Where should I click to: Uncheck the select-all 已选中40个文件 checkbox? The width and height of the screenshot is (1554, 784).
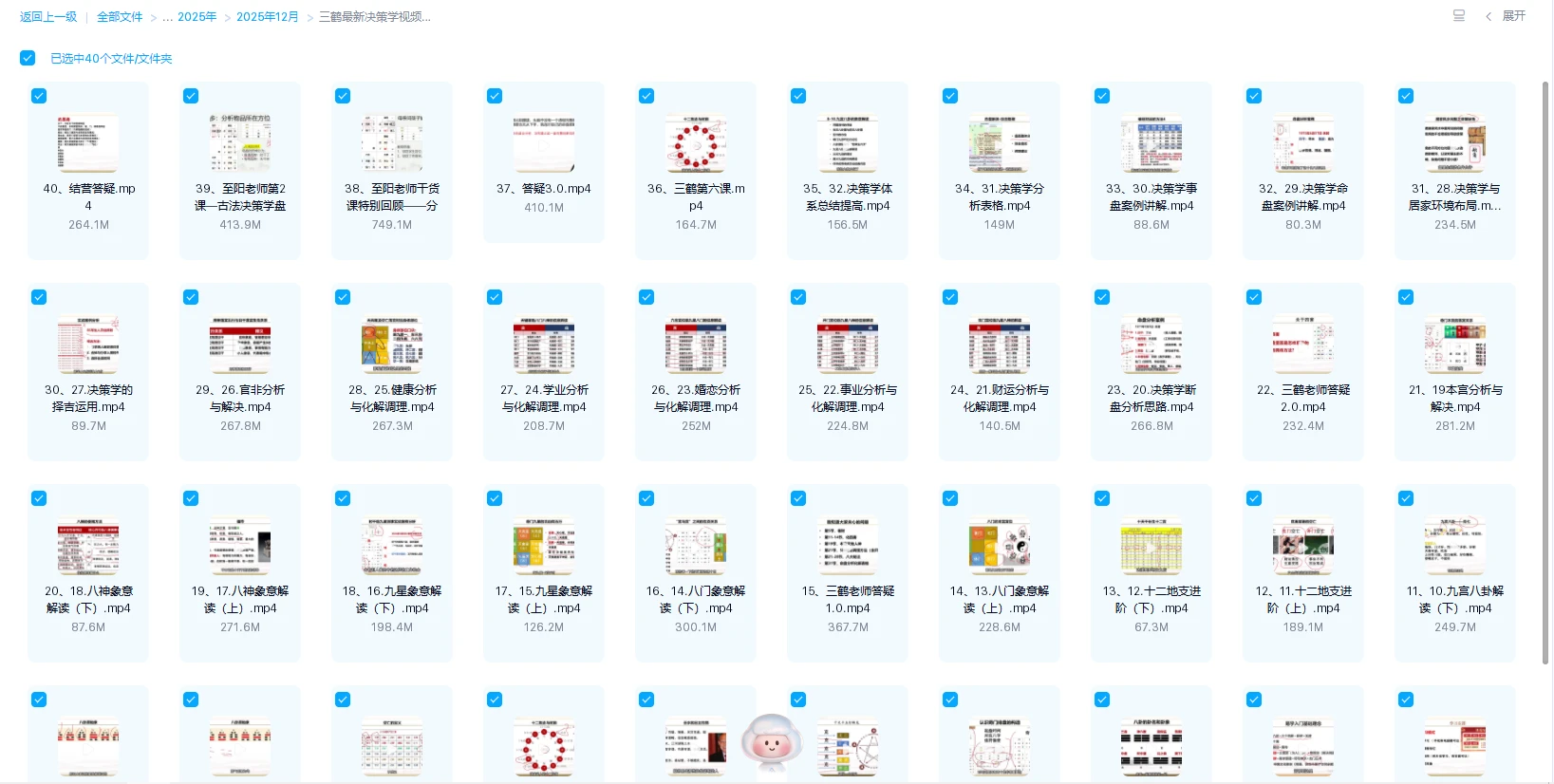tap(28, 58)
